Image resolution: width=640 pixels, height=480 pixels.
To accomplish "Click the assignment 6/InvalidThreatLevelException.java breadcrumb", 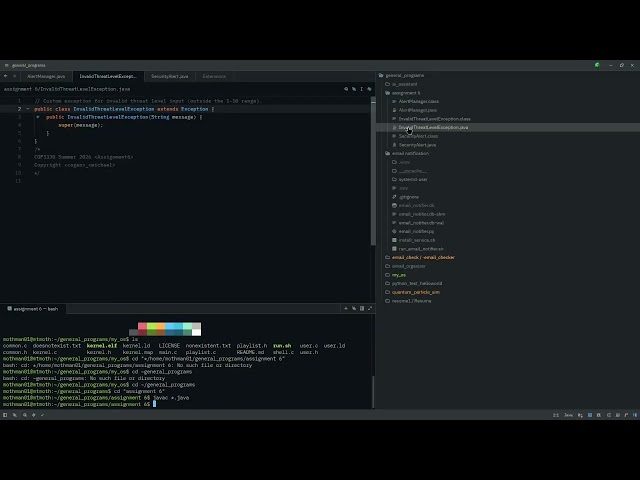I will coord(67,89).
